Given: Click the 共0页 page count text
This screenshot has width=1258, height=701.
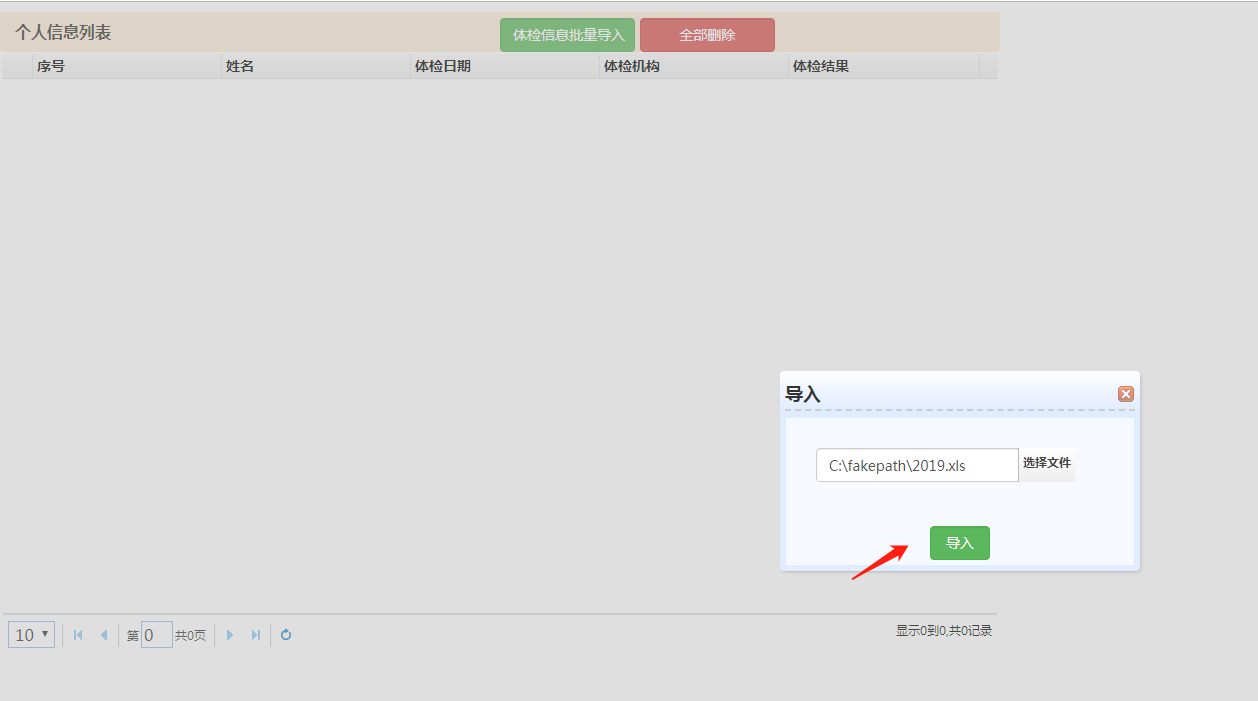Looking at the screenshot, I should click(190, 635).
